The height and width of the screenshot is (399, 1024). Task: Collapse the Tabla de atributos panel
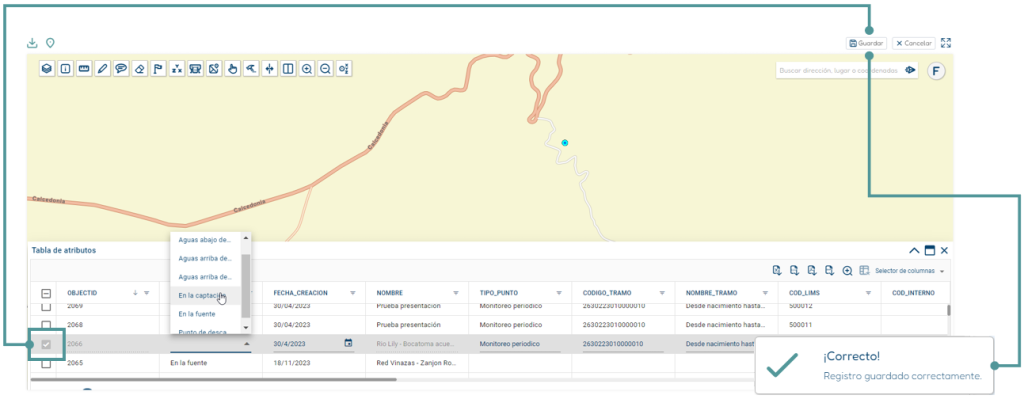tap(914, 250)
